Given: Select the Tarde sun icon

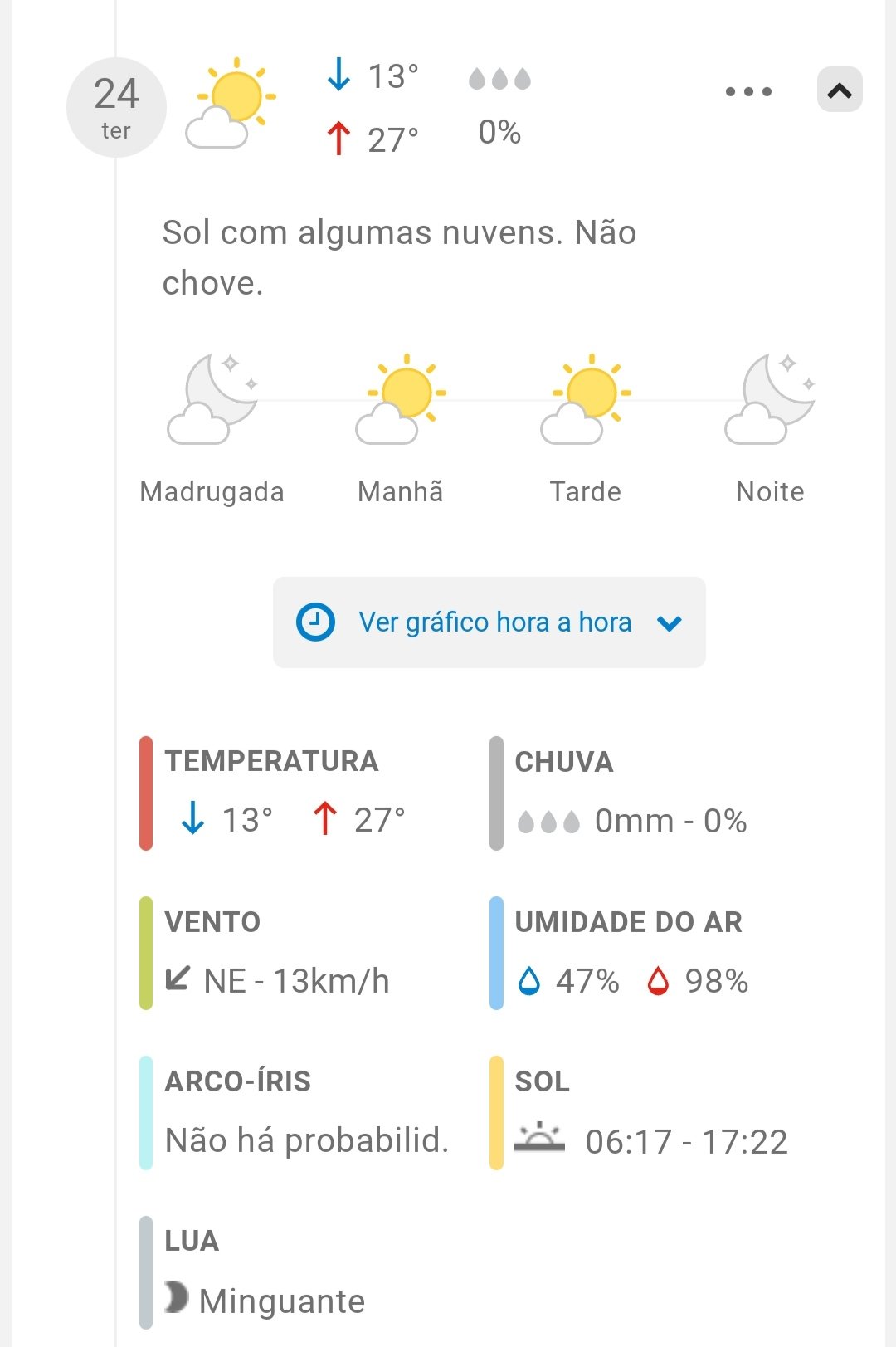Looking at the screenshot, I should (586, 399).
